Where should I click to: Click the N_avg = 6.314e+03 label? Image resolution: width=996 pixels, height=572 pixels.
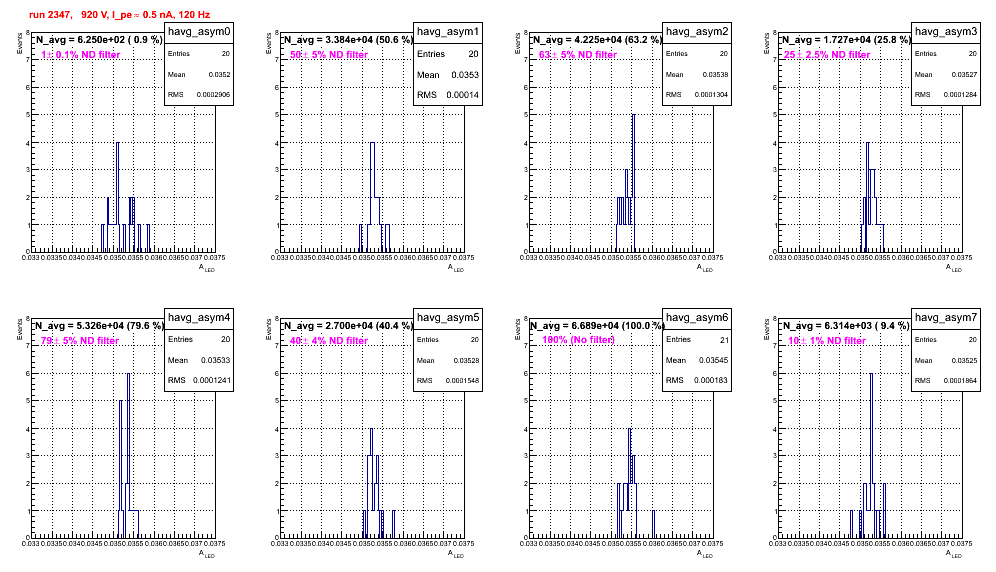click(x=846, y=325)
